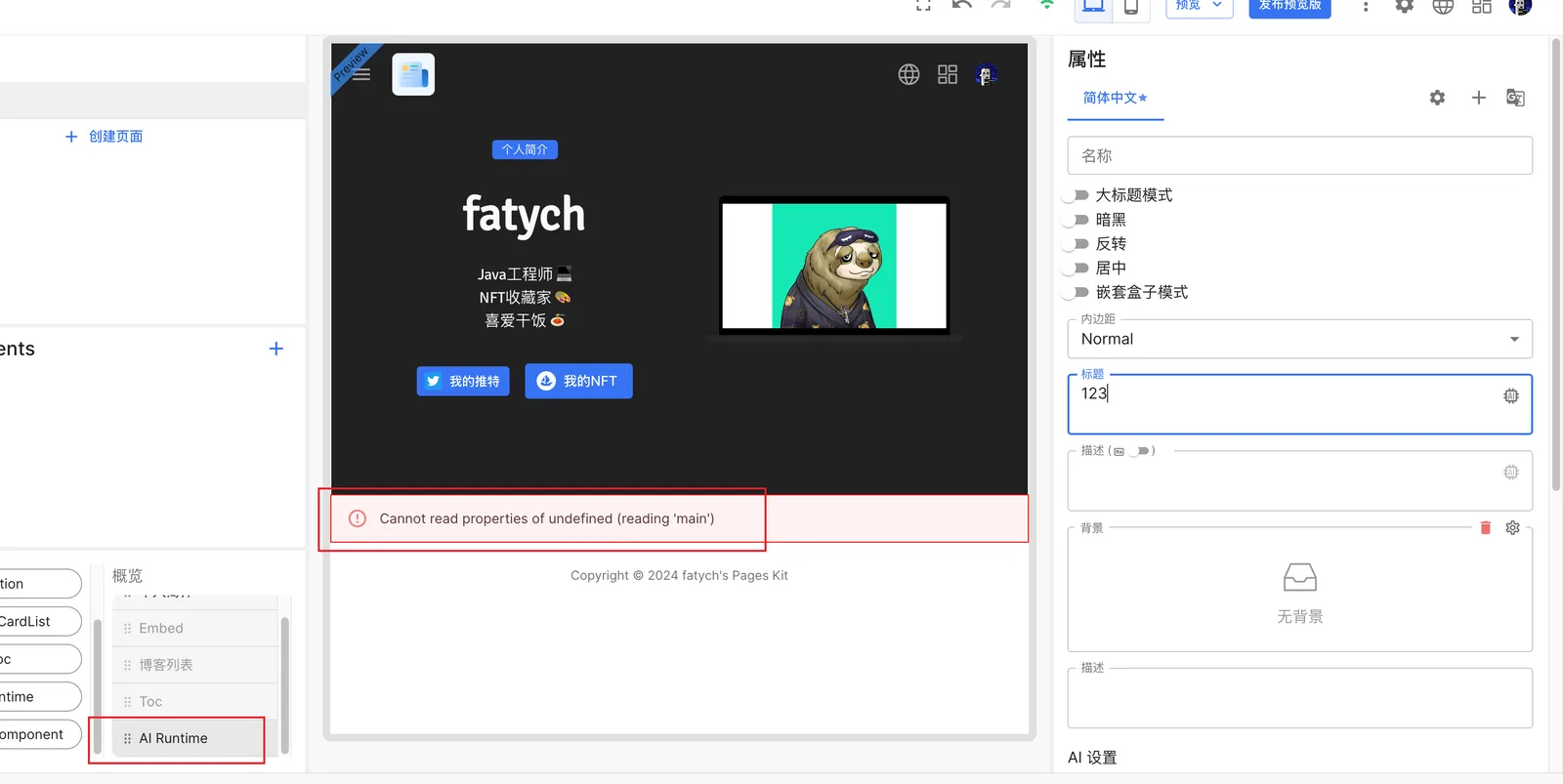Add a new locale with plus icon
Viewport: 1563px width, 784px height.
pyautogui.click(x=1479, y=98)
